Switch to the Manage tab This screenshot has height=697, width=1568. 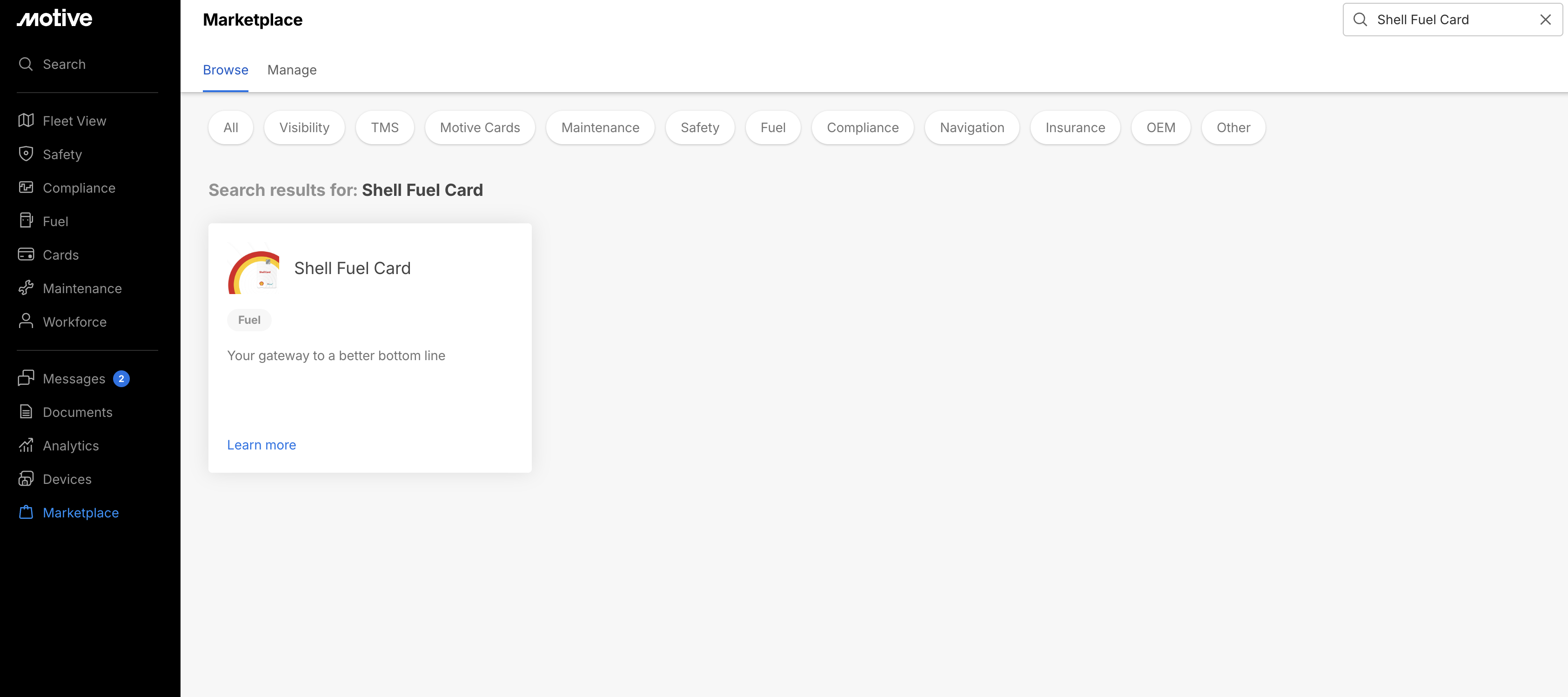pos(292,70)
